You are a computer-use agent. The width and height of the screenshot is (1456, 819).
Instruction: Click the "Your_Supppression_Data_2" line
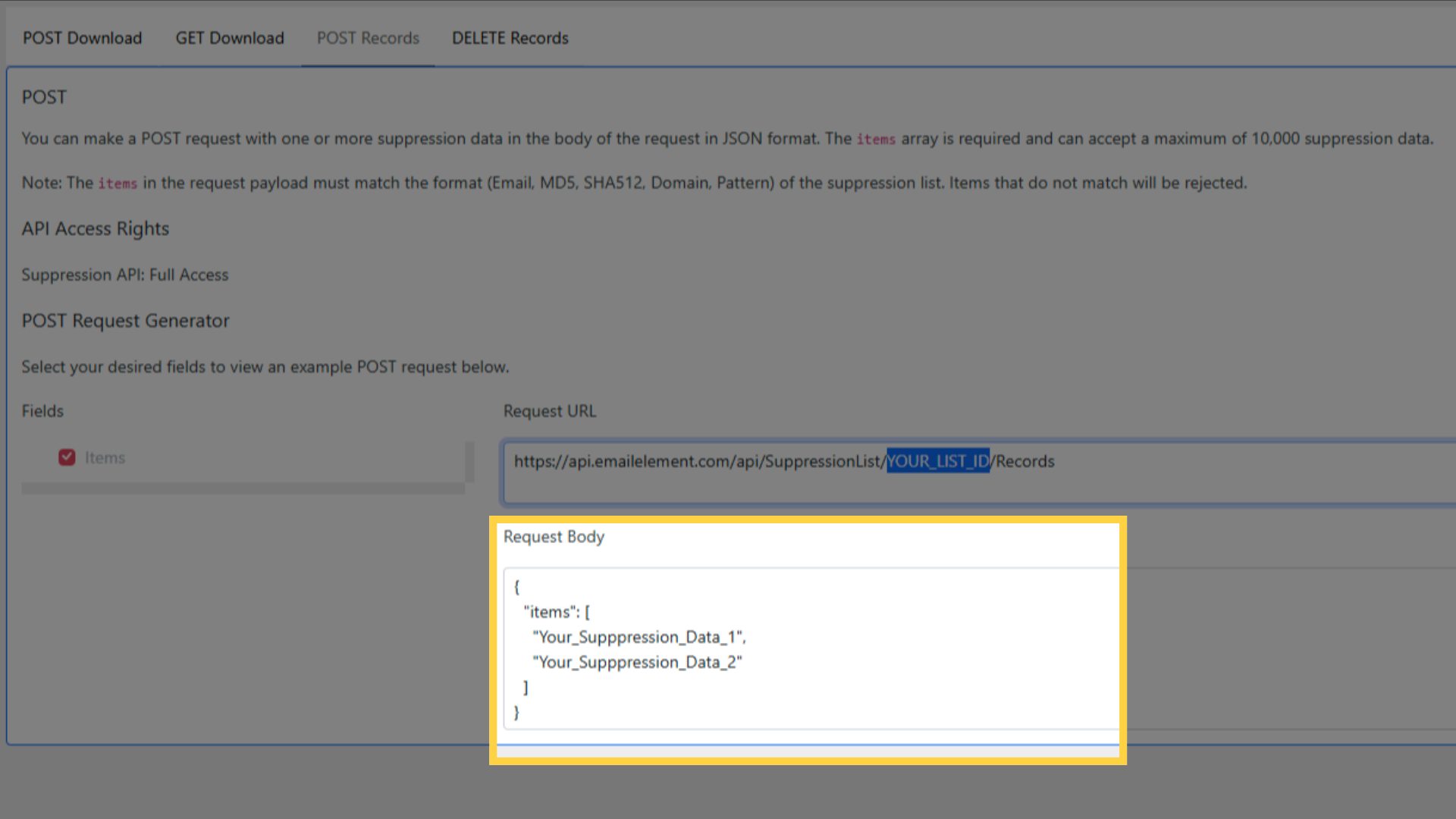coord(637,662)
